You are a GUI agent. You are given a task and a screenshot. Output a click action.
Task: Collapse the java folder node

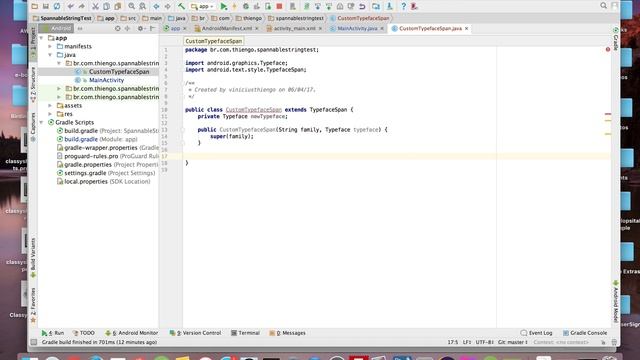[50, 55]
